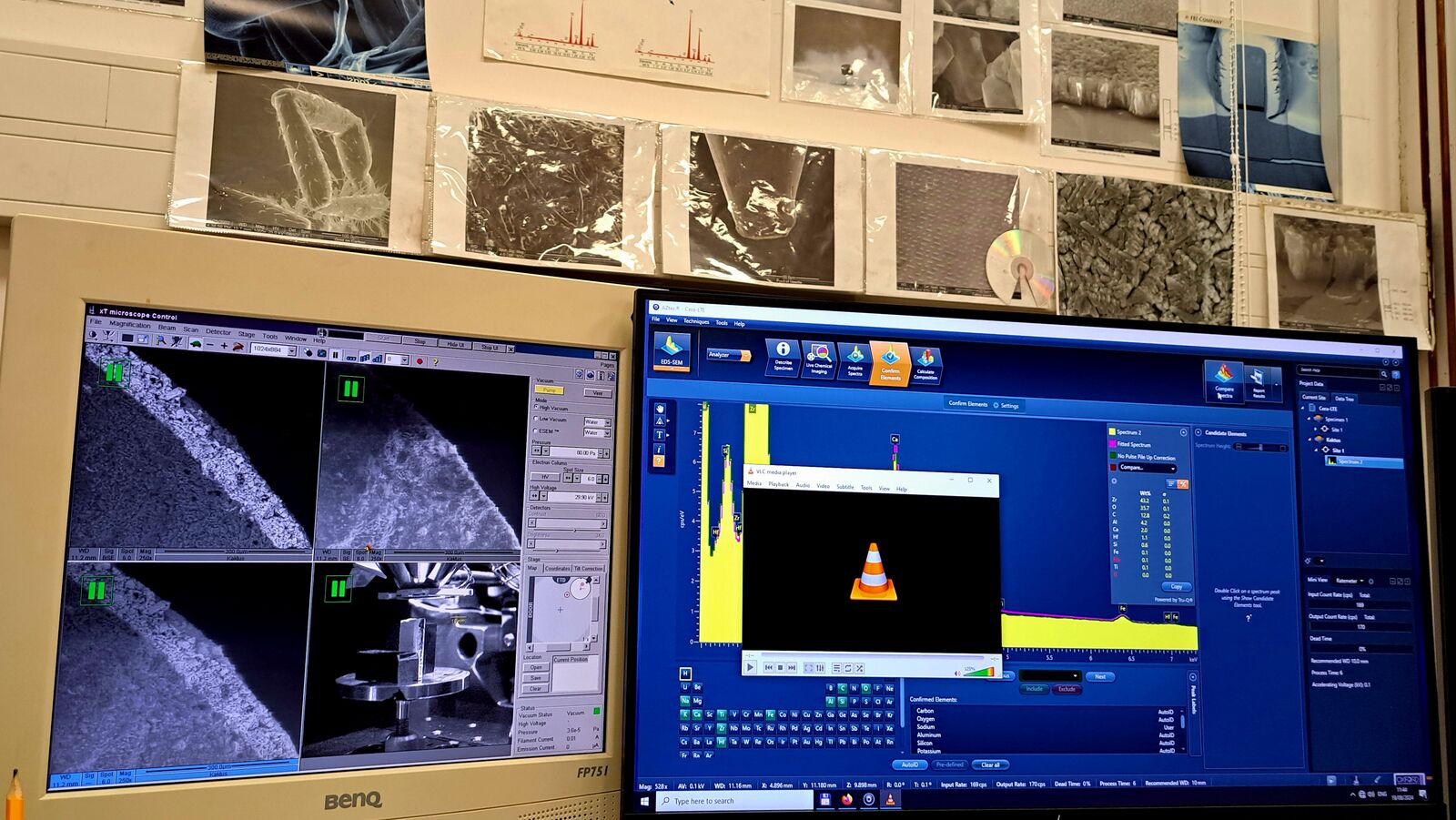Viewport: 1456px width, 820px height.
Task: Select the Confirm Elements step
Action: click(890, 363)
